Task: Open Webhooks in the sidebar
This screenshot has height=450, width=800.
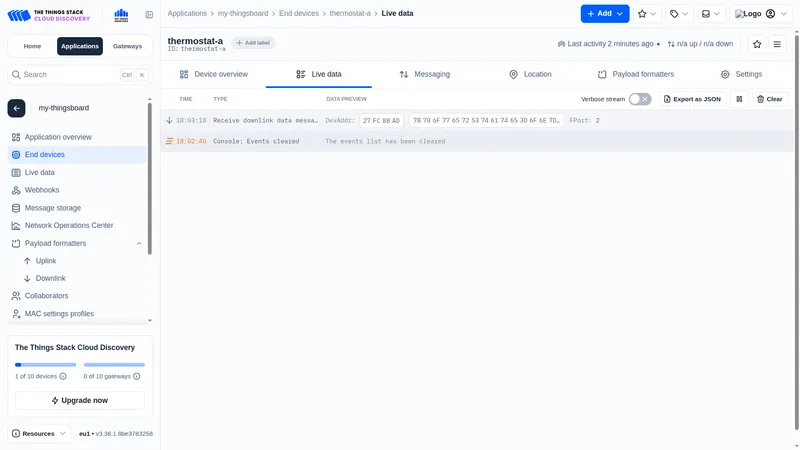Action: (77, 190)
